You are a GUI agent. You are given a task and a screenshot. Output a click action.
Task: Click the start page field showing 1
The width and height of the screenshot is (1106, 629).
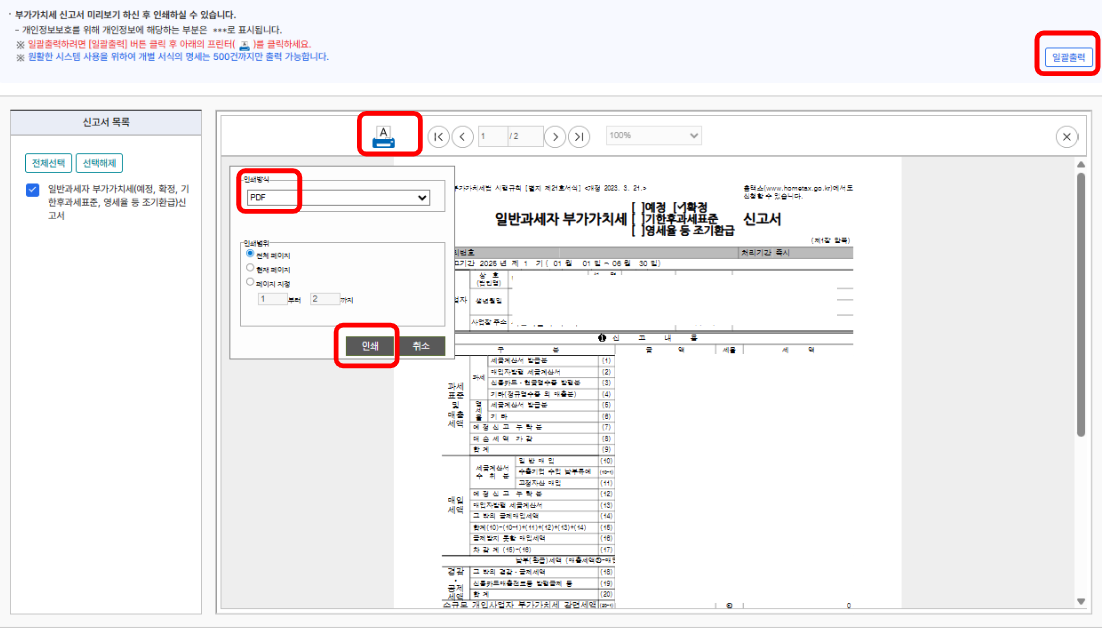coord(272,299)
